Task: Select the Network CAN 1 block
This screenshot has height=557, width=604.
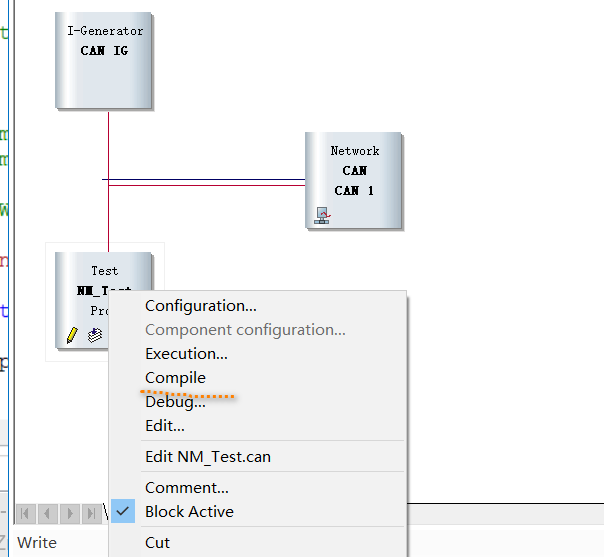Action: tap(354, 180)
